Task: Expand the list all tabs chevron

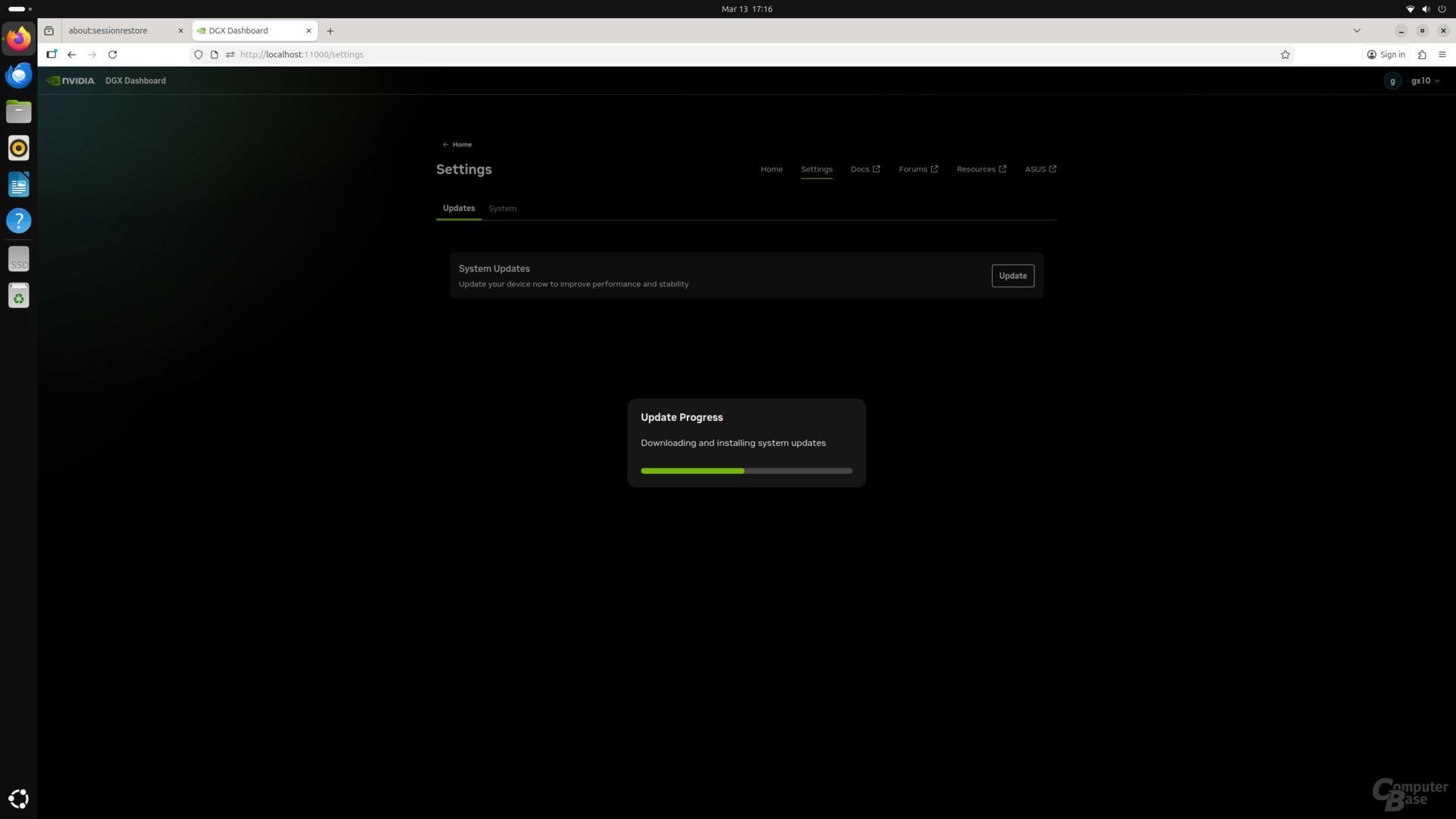Action: (x=1356, y=31)
